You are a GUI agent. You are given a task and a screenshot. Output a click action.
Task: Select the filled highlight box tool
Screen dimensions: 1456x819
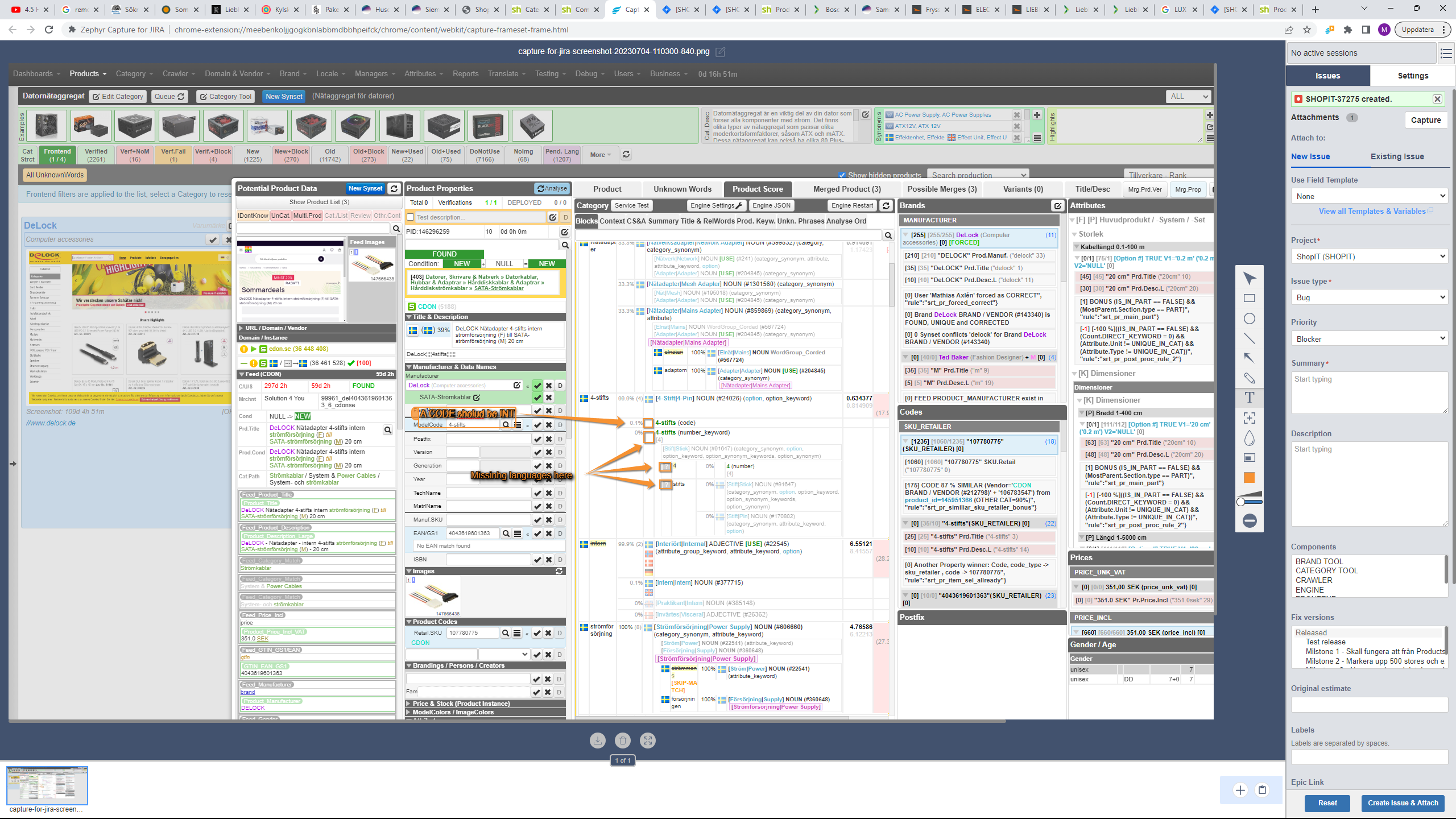[x=1249, y=458]
